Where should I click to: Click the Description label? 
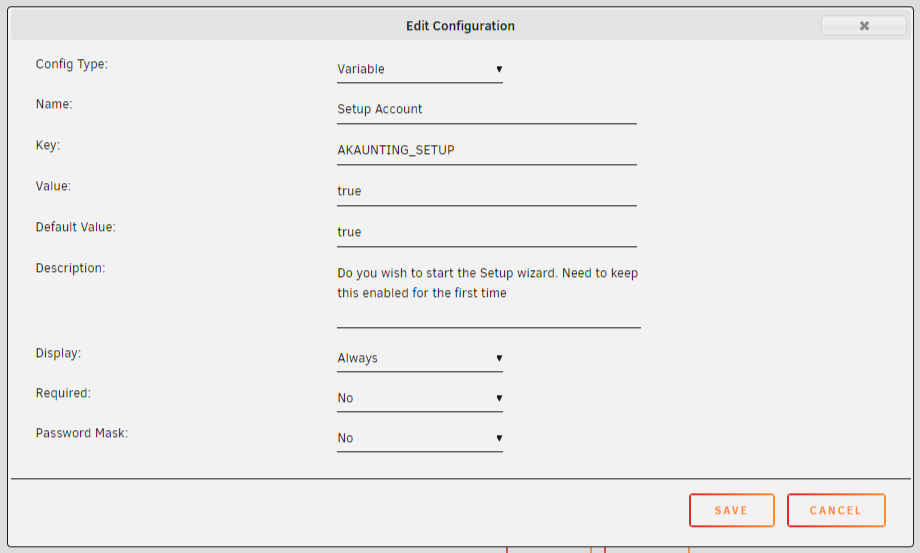click(70, 268)
